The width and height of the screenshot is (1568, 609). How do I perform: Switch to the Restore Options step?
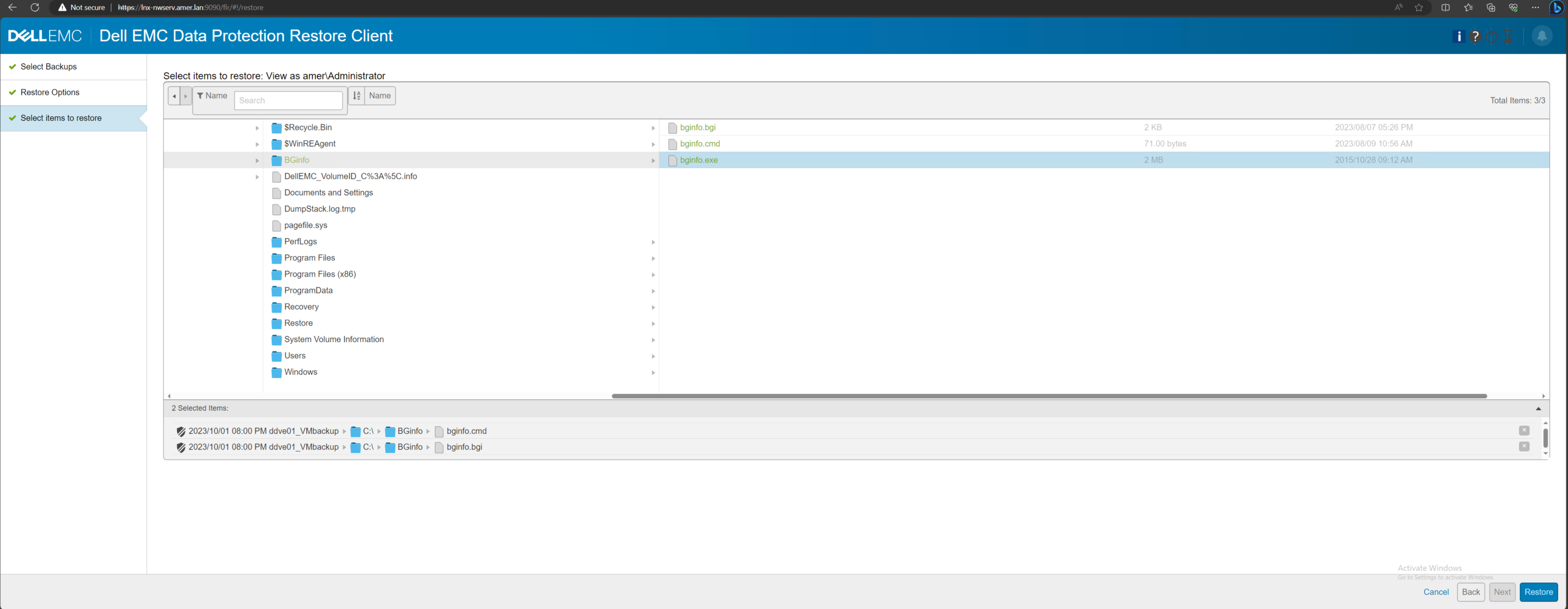pyautogui.click(x=50, y=92)
